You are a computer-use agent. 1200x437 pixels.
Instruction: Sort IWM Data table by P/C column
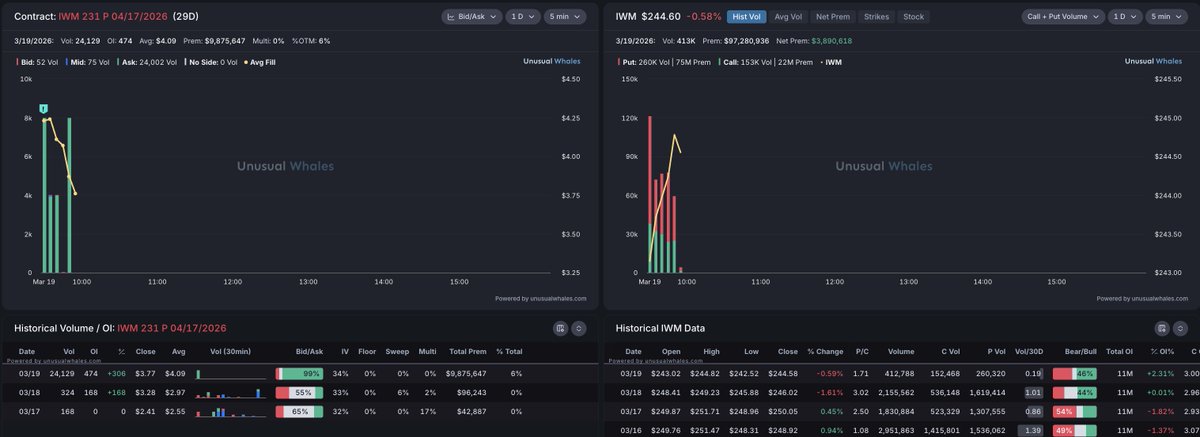pos(860,352)
